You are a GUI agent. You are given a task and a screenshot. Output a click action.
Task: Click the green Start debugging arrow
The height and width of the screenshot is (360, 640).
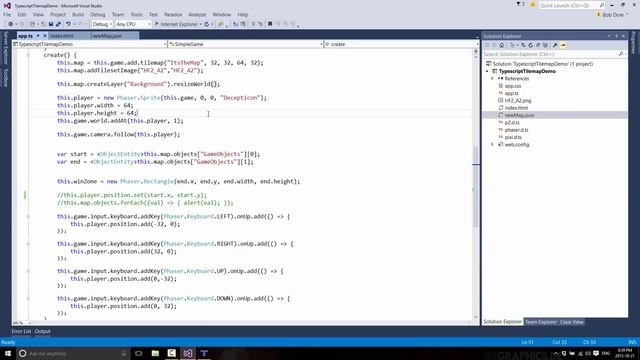coord(156,24)
